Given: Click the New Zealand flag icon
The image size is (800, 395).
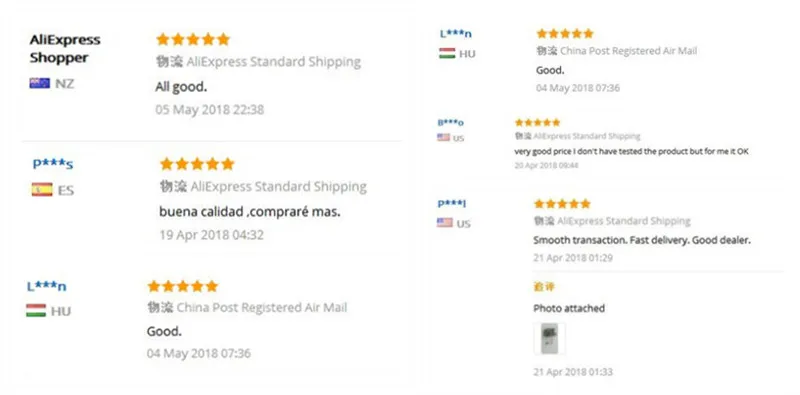Looking at the screenshot, I should (39, 83).
